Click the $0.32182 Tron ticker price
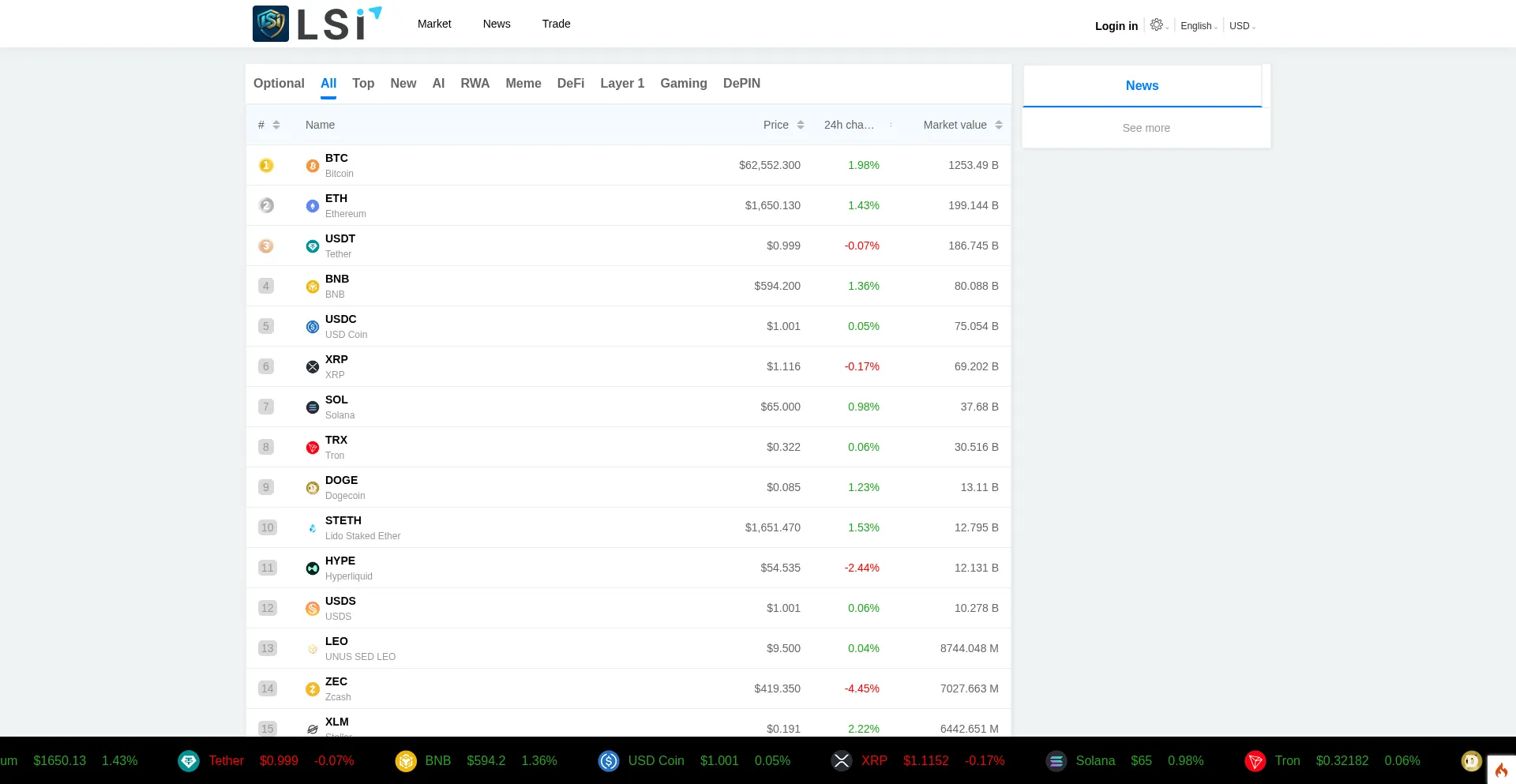 pos(1342,761)
